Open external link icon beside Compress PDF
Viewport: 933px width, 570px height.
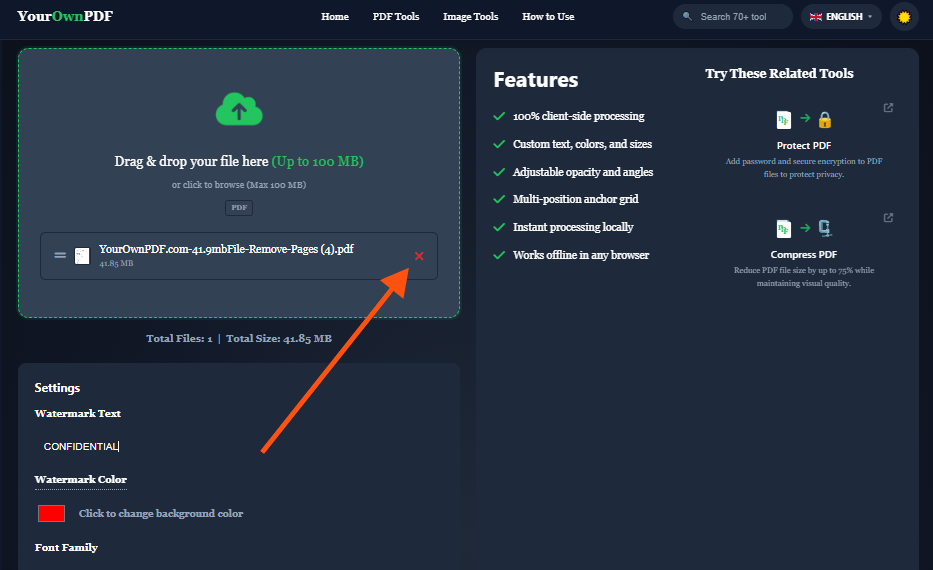pos(888,218)
